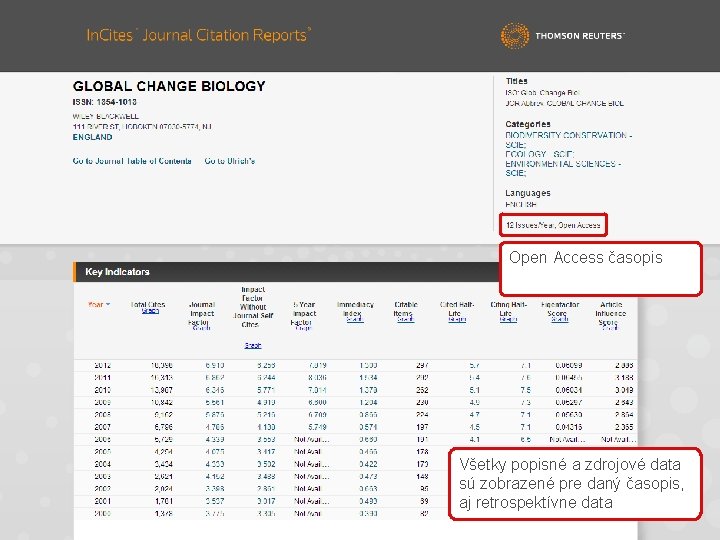The width and height of the screenshot is (720, 540).
Task: Click the Immediacy Index column header
Action: [355, 309]
